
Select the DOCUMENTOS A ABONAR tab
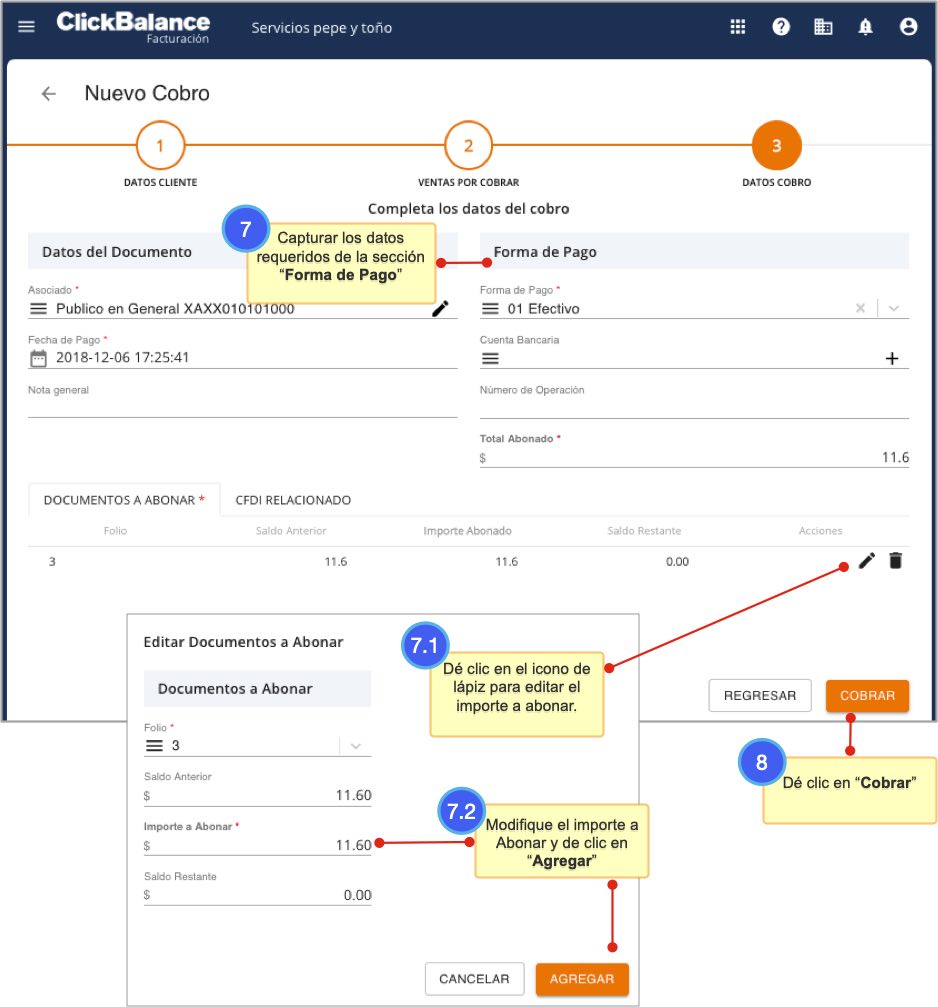pos(124,500)
